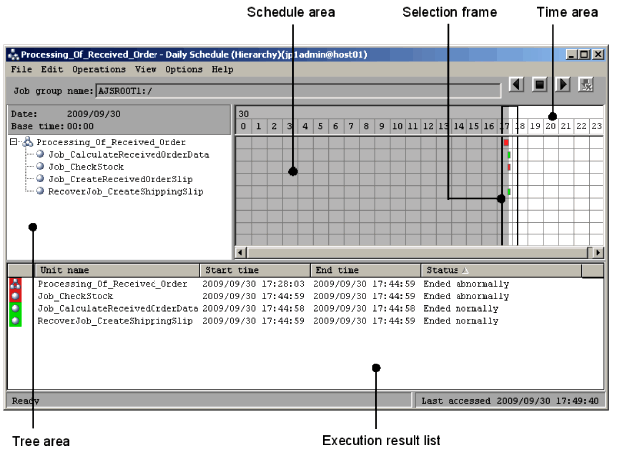Click the Ready status bar text
The image size is (642, 453).
25,401
